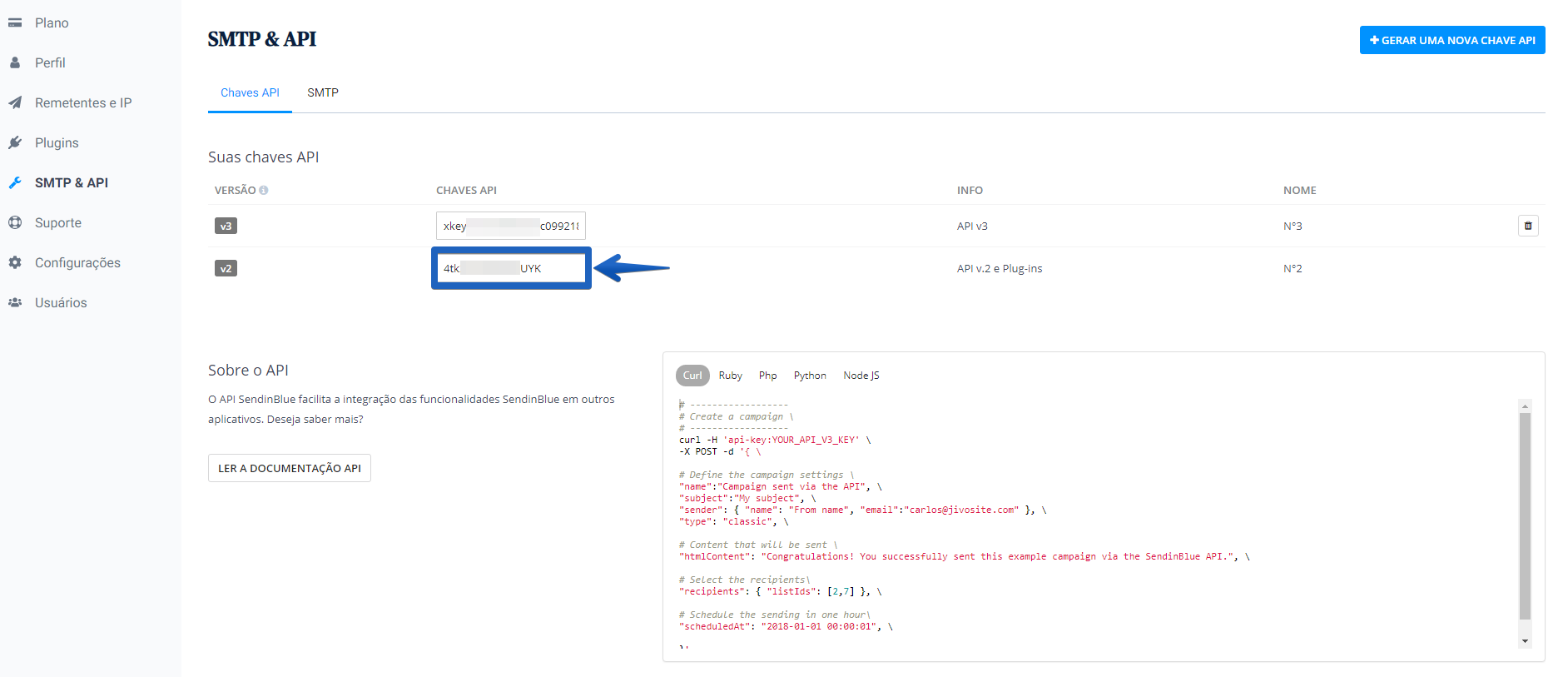The image size is (1568, 677).
Task: Click the "recipients" listIds code line
Action: point(781,591)
